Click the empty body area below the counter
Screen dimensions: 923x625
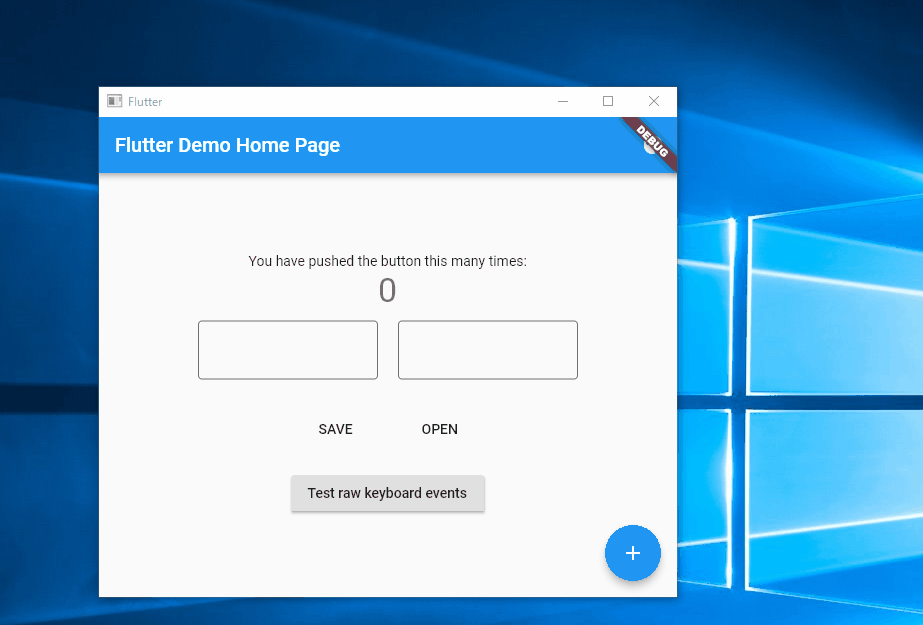pyautogui.click(x=250, y=550)
